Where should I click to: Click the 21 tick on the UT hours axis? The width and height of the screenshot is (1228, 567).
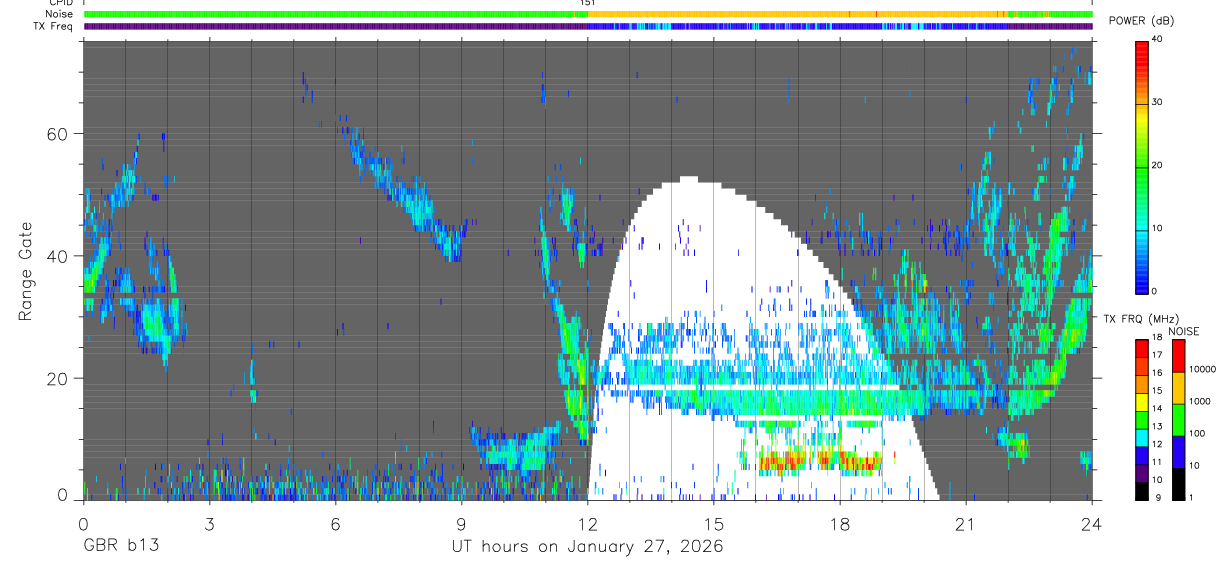[966, 524]
